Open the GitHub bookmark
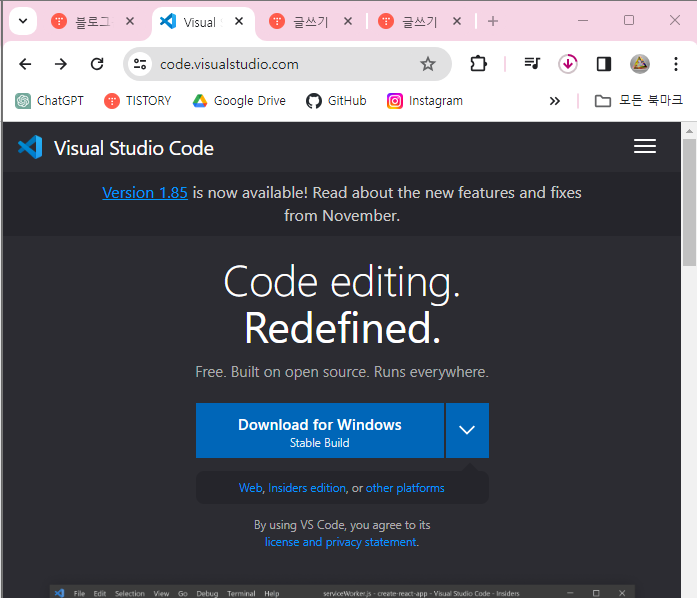Image resolution: width=697 pixels, height=598 pixels. [336, 101]
